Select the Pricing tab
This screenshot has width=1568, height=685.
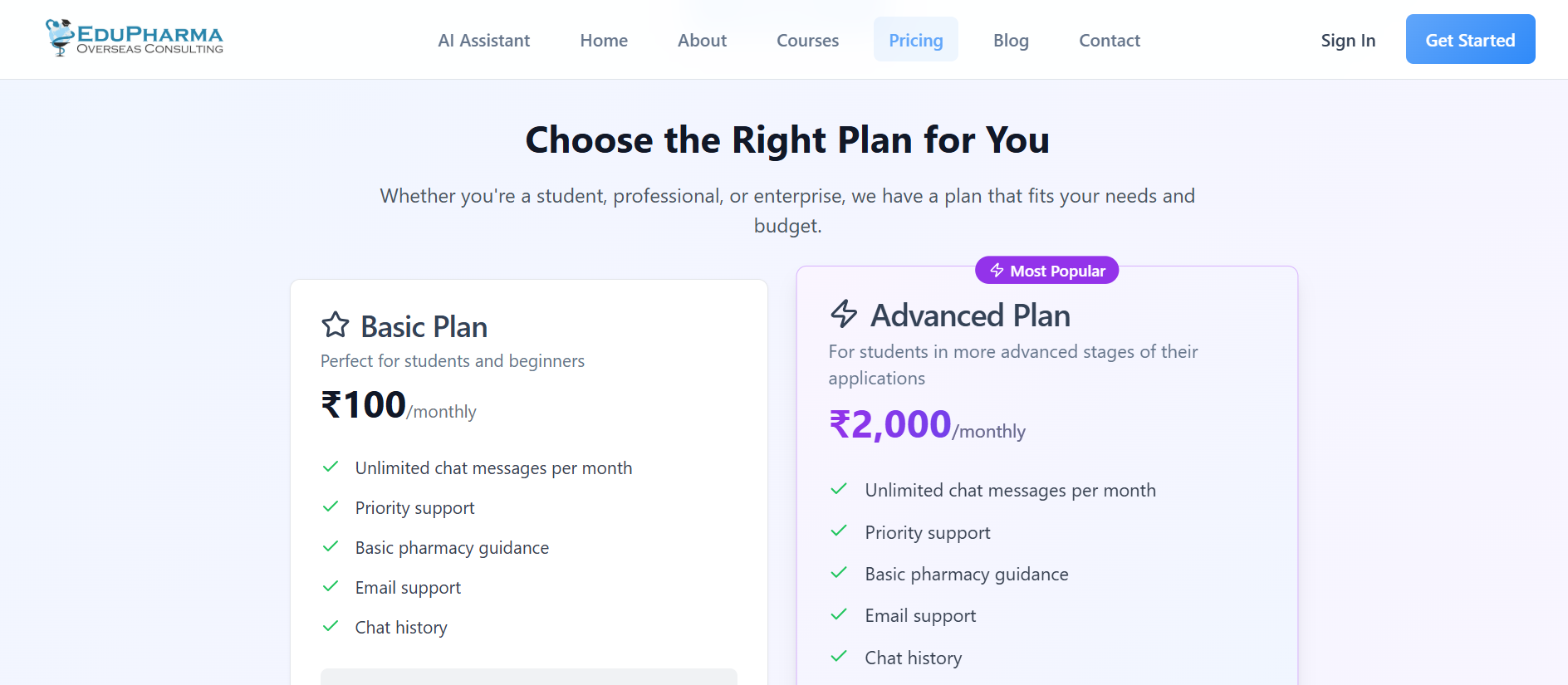click(x=915, y=40)
